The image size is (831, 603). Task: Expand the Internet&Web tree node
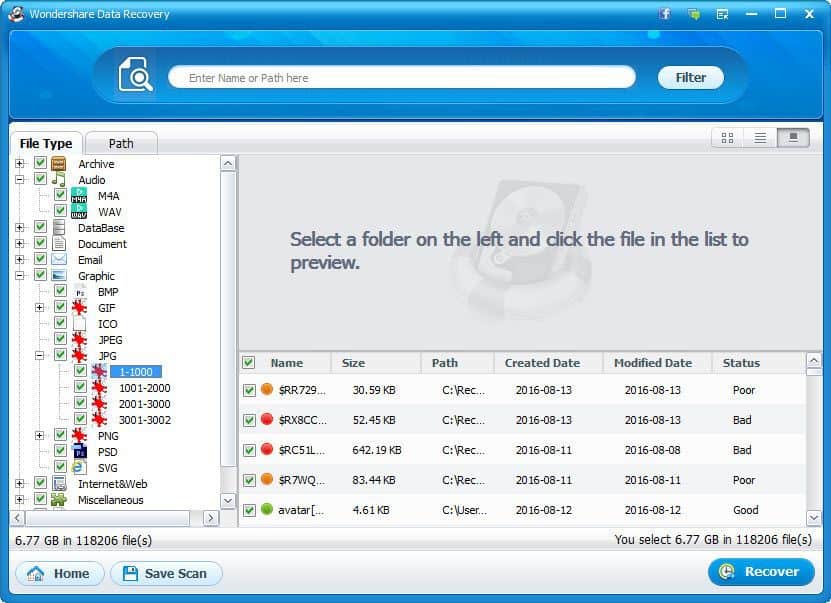(20, 484)
